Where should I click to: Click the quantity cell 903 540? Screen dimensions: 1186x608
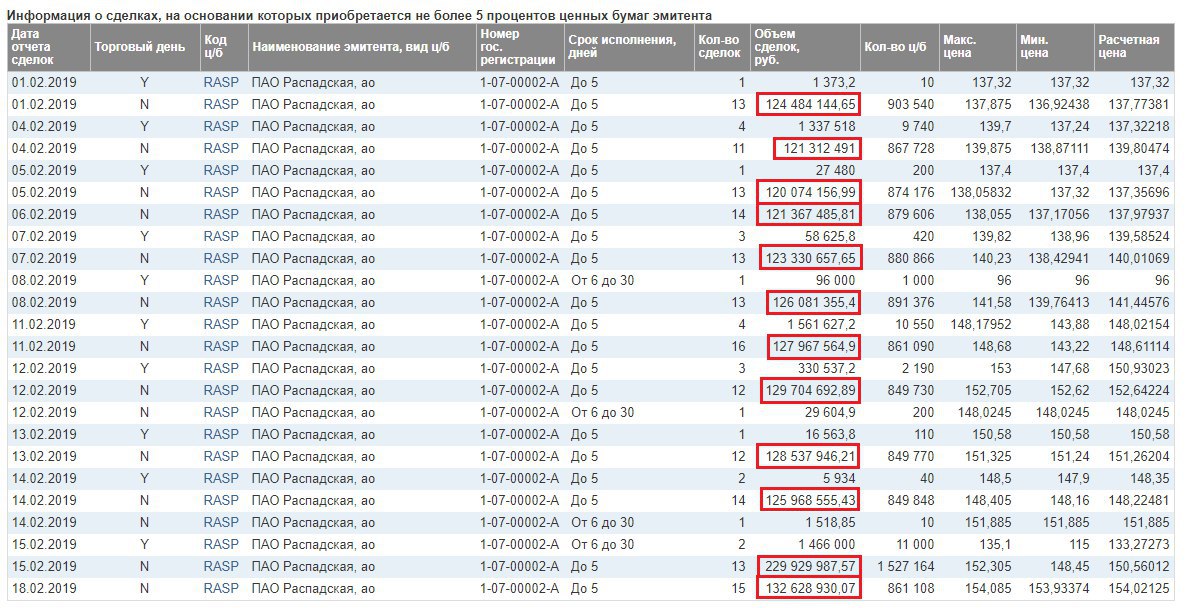910,104
